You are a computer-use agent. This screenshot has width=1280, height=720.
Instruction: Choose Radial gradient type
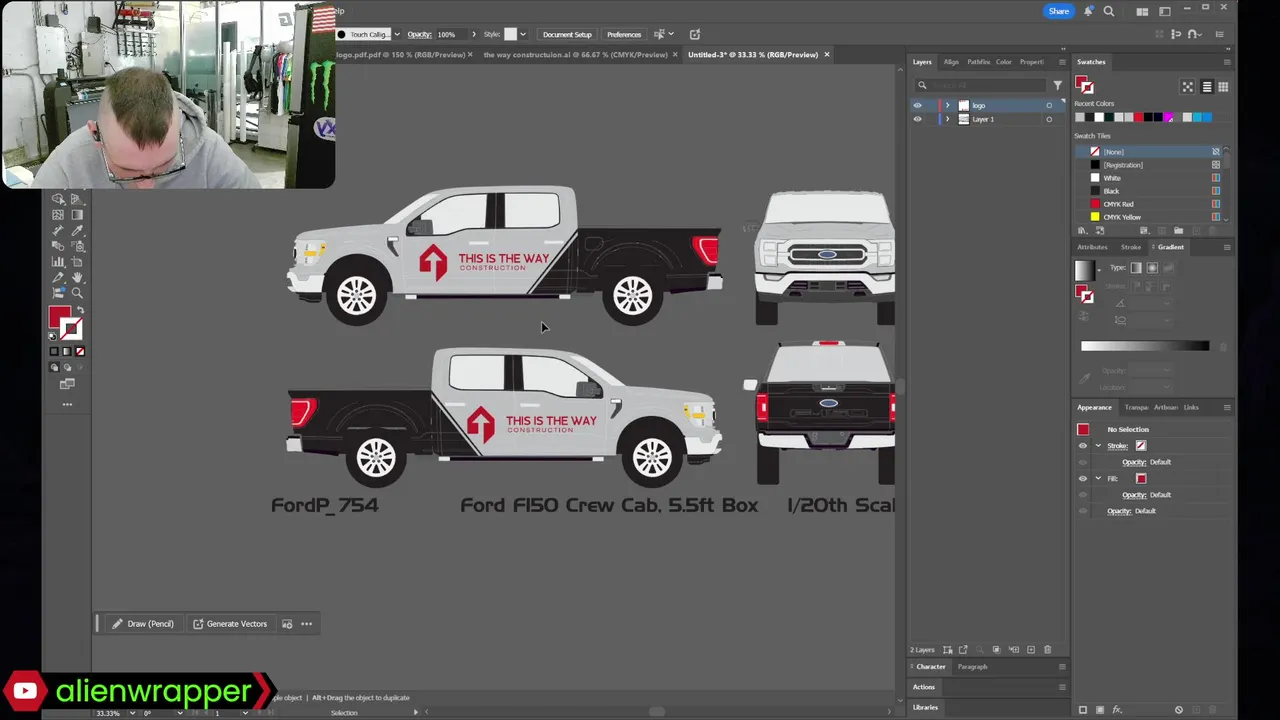click(1152, 268)
